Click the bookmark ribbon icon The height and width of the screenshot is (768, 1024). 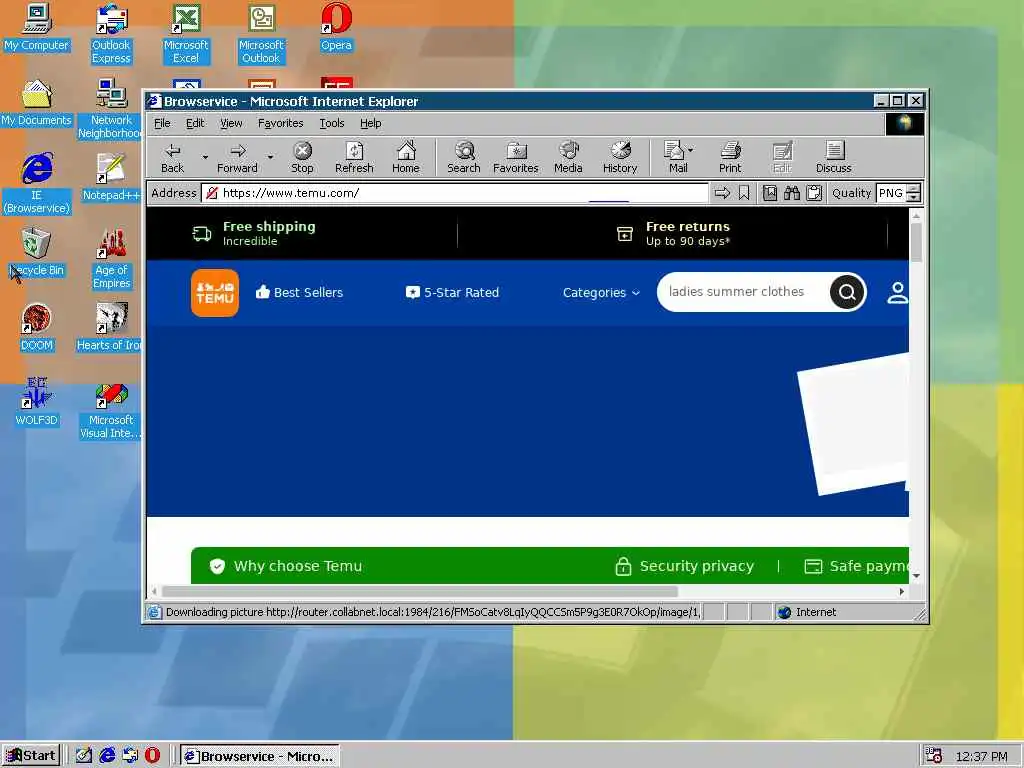pos(744,193)
